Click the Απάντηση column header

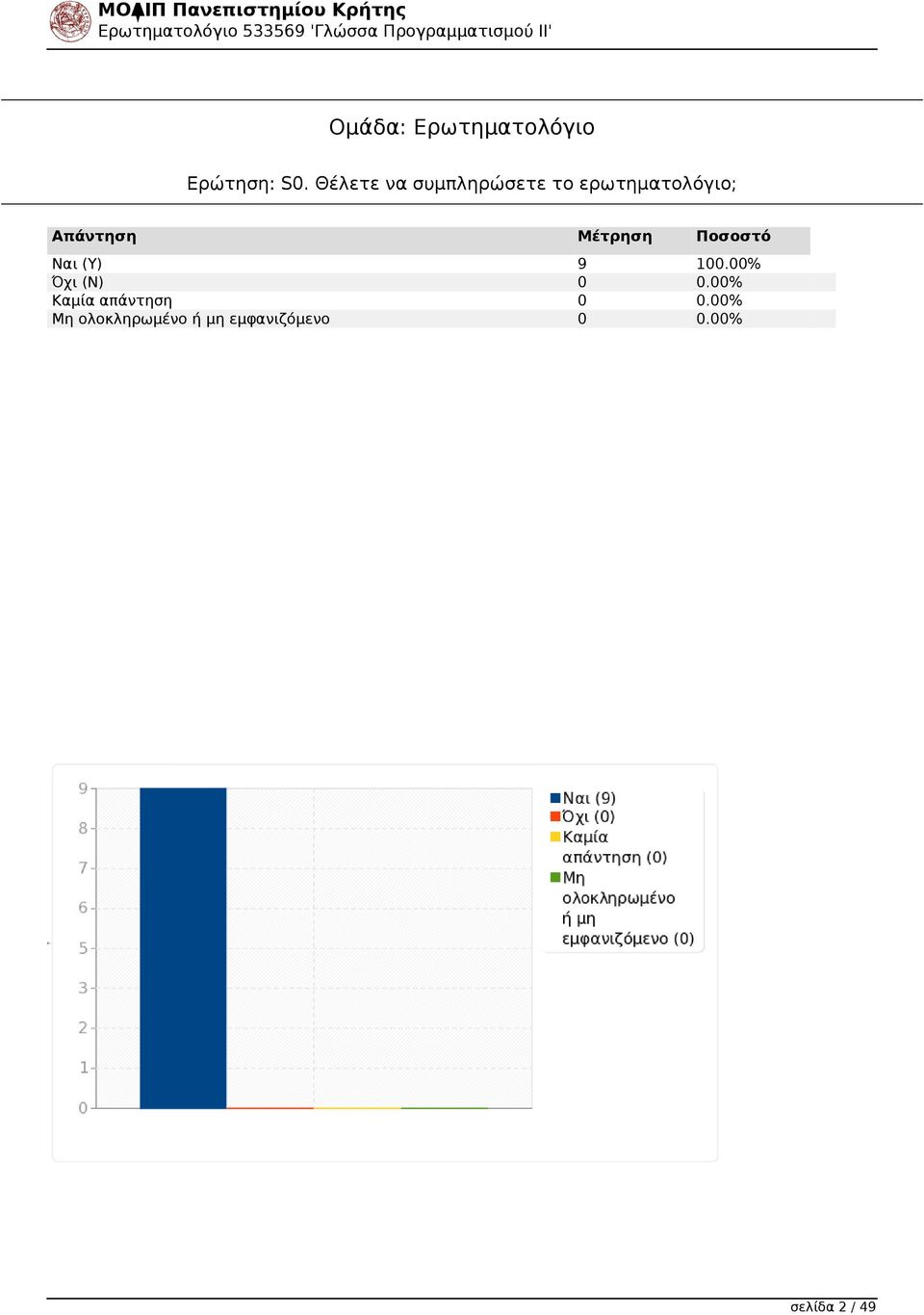coord(94,237)
